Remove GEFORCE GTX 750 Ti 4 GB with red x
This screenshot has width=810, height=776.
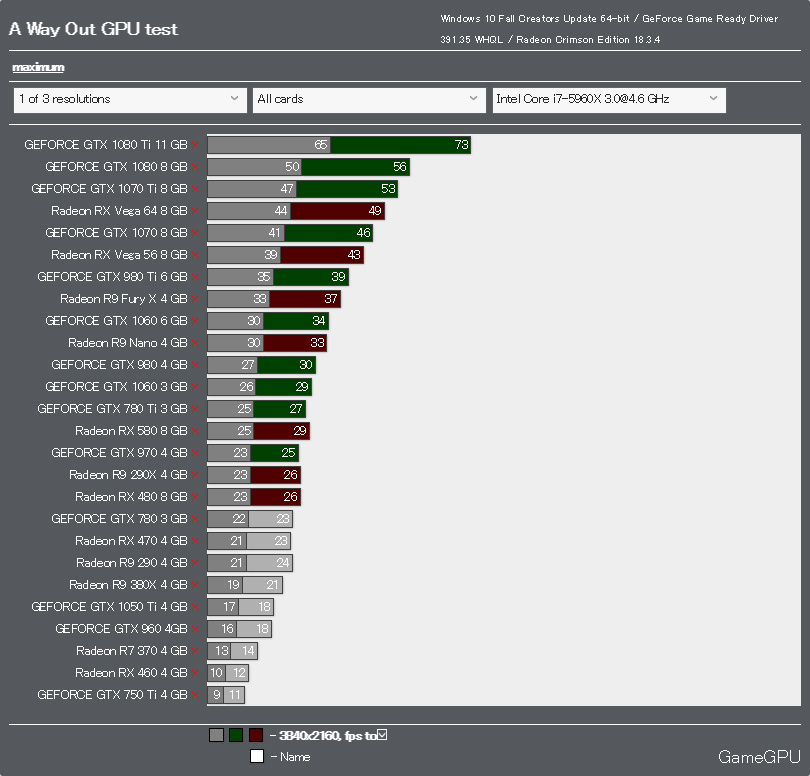[195, 695]
